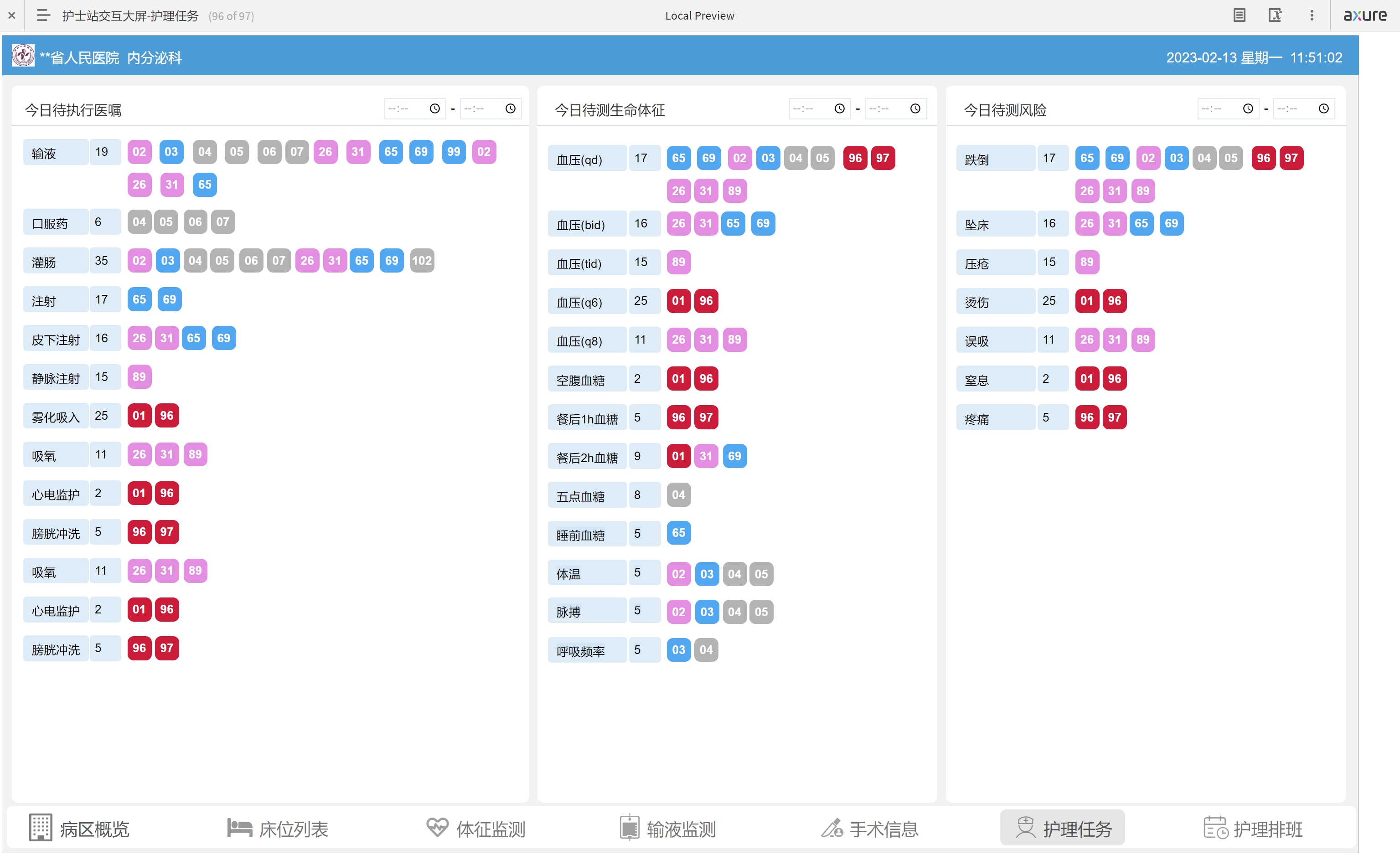The image size is (1400, 860).
Task: Click bed 03 badge in 体温 row
Action: (x=707, y=574)
